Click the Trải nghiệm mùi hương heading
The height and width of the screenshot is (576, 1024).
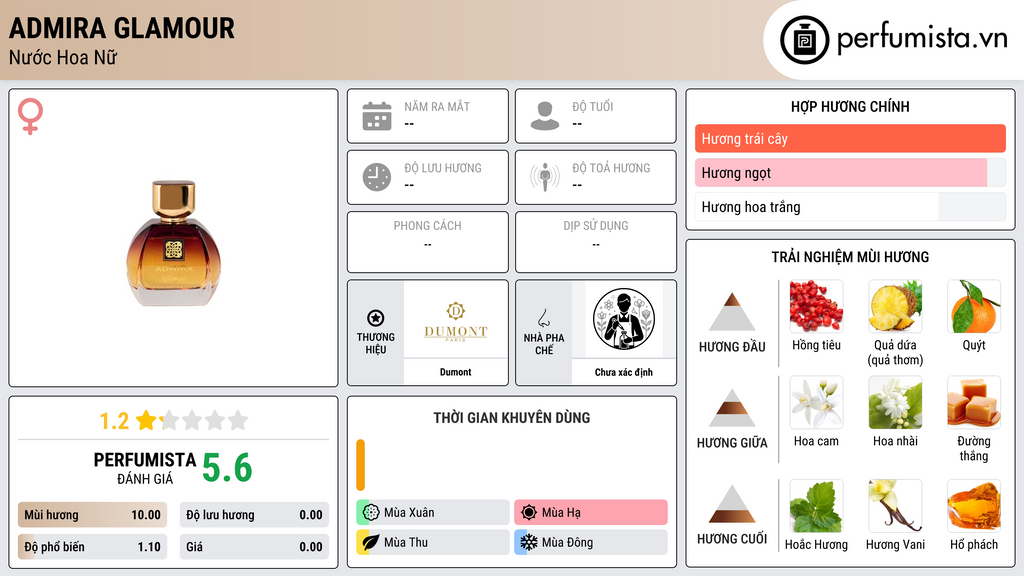850,257
